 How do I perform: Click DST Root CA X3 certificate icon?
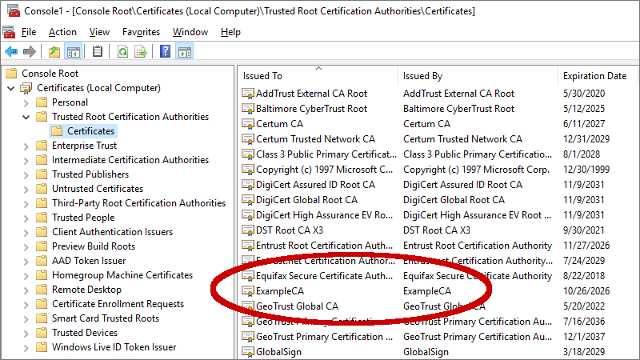point(248,231)
